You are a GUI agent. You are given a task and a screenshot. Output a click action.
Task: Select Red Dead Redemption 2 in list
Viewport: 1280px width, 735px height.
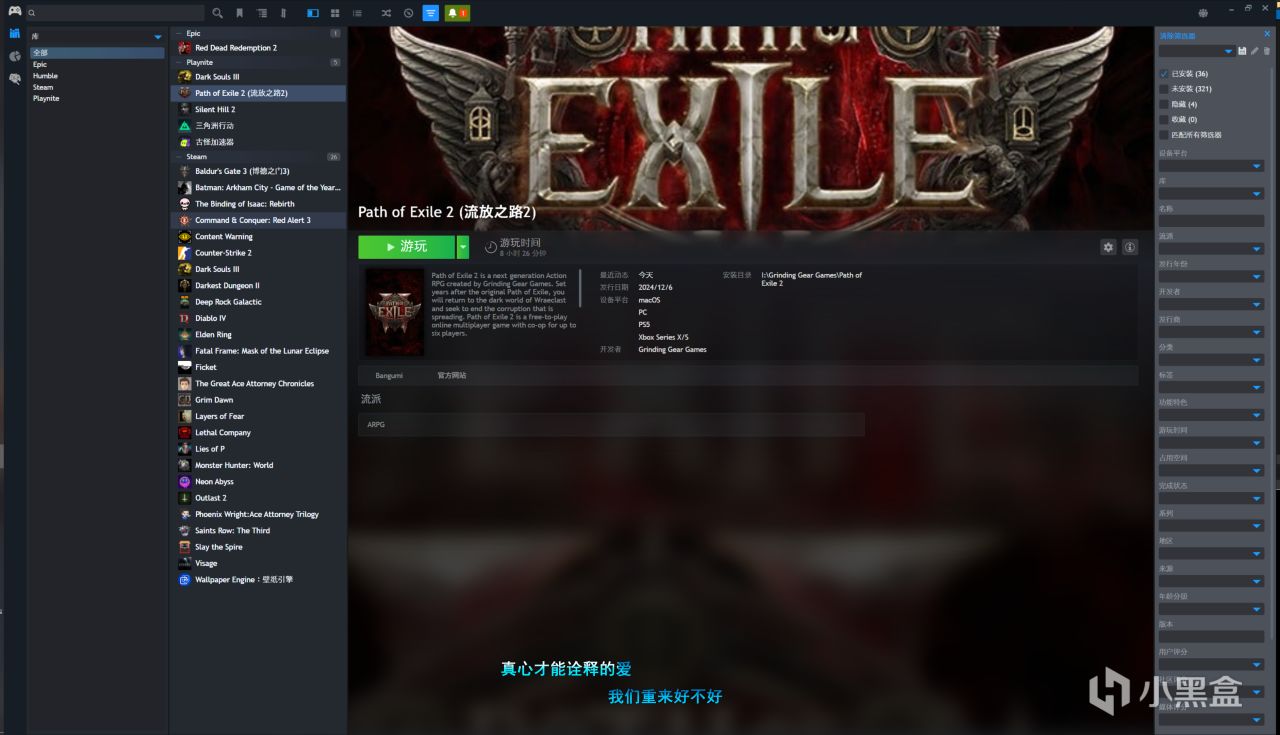(x=259, y=48)
